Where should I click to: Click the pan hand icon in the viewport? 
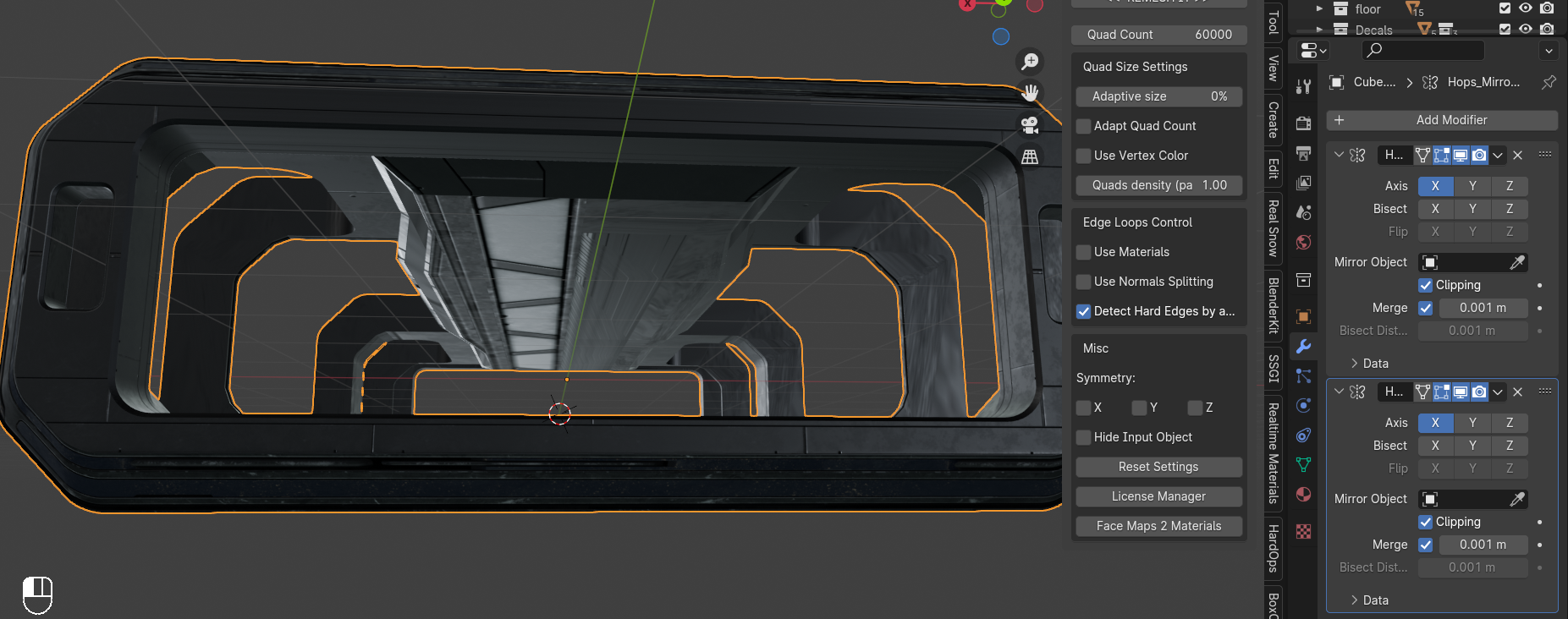pyautogui.click(x=1030, y=93)
